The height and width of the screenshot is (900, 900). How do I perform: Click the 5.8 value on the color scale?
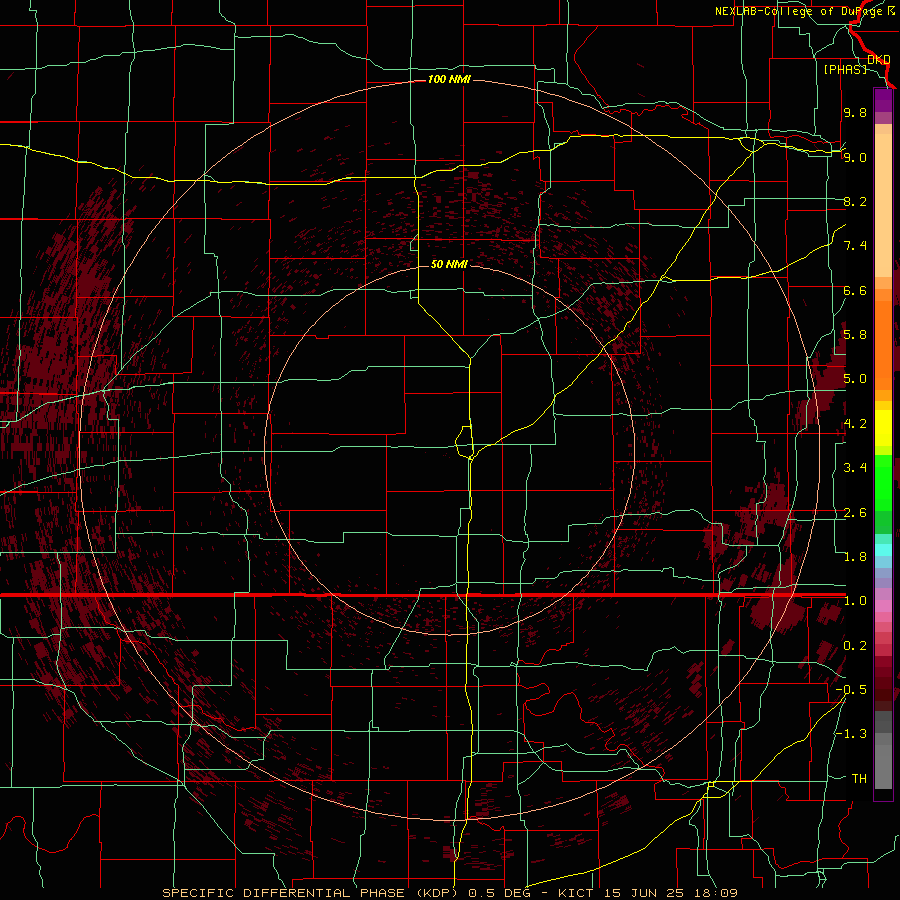pos(855,335)
